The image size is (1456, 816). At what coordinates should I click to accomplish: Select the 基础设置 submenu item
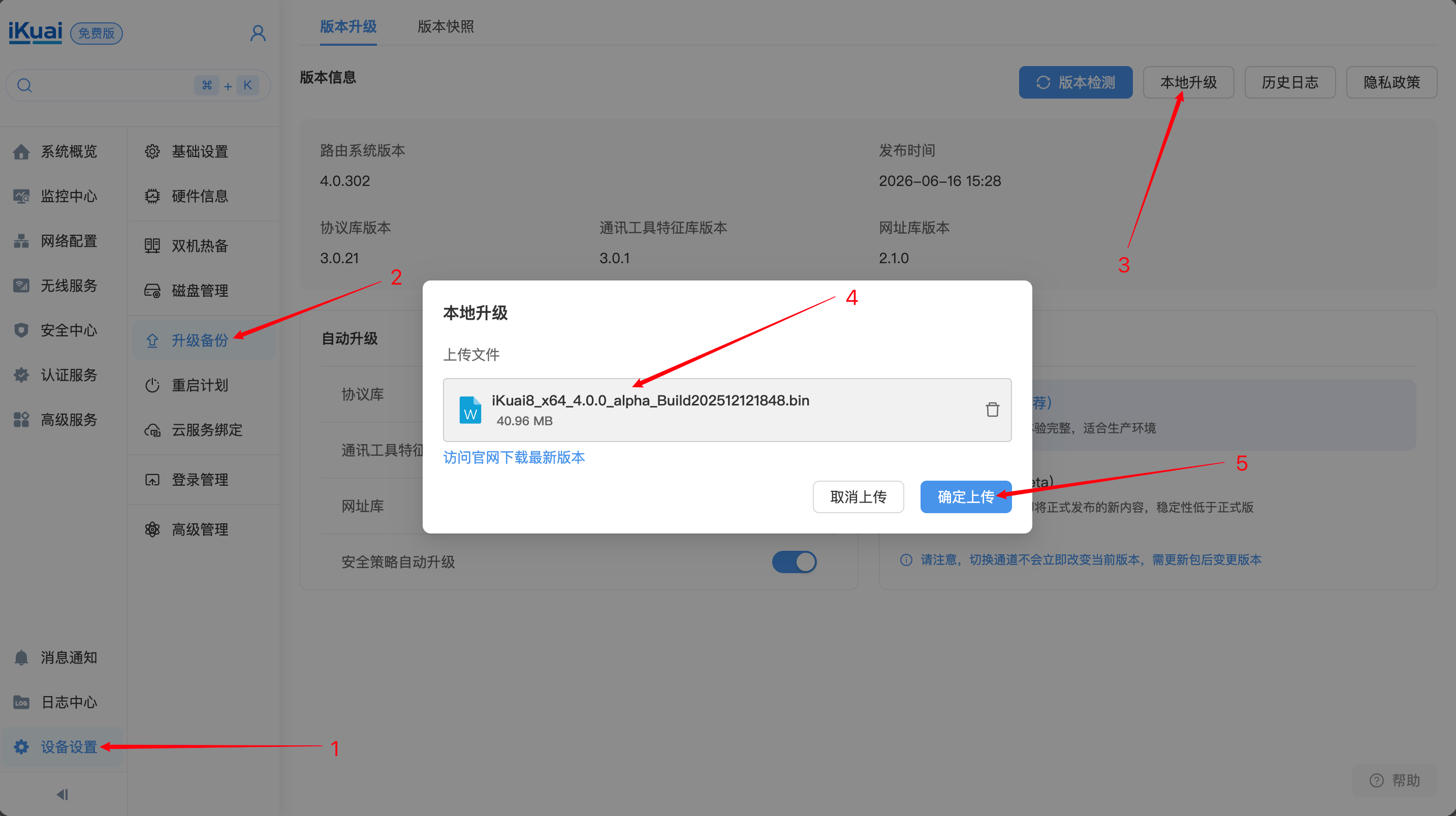(204, 151)
